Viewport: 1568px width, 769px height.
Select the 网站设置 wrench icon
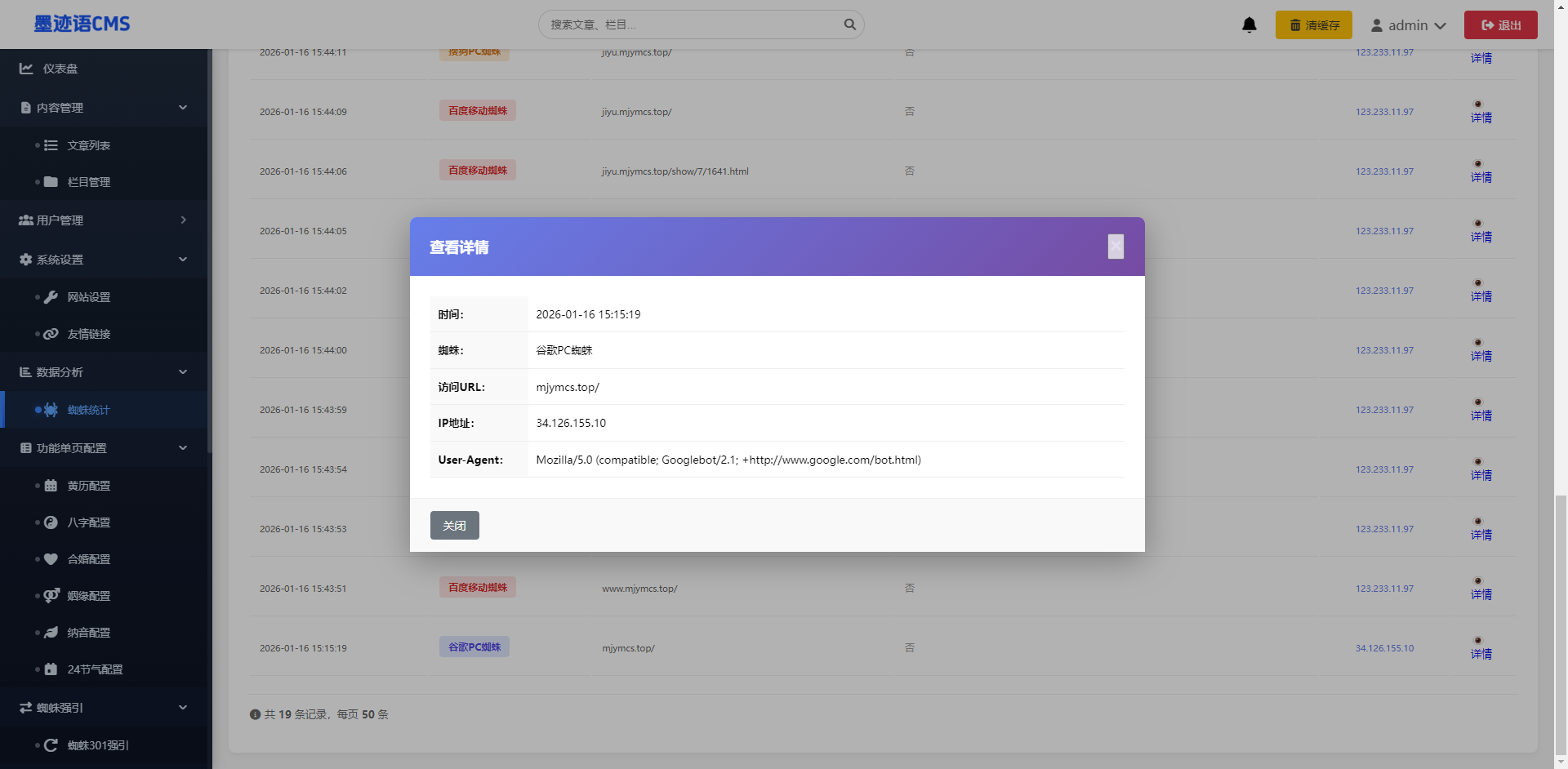click(51, 297)
